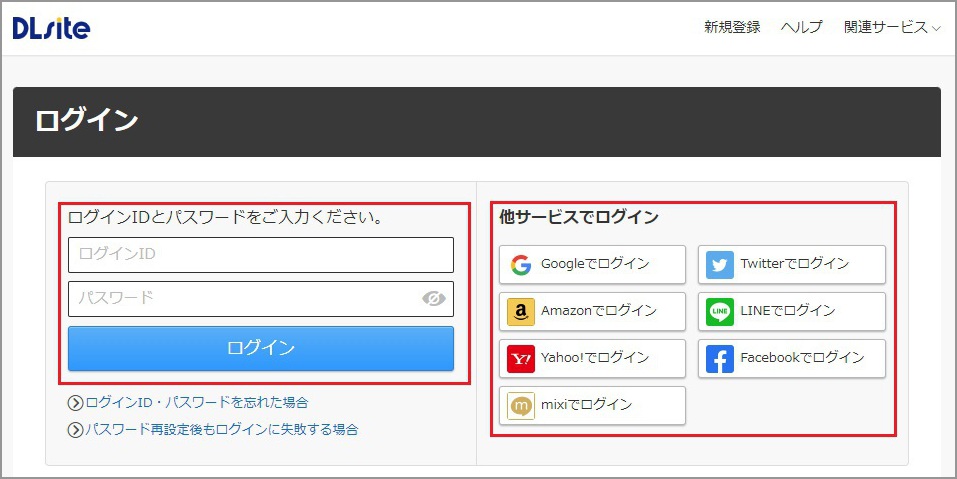Image resolution: width=957 pixels, height=479 pixels.
Task: Open 新規登録 in the header
Action: (732, 27)
